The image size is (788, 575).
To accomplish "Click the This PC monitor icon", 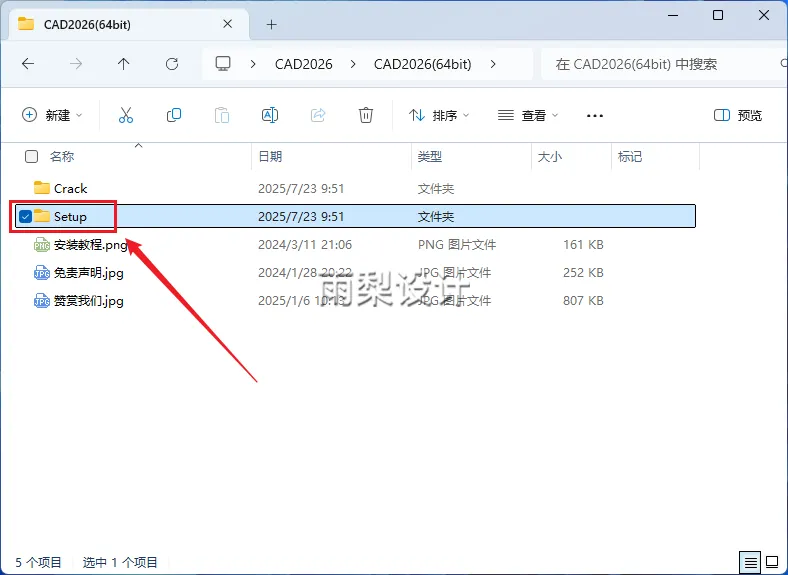I will tap(223, 64).
